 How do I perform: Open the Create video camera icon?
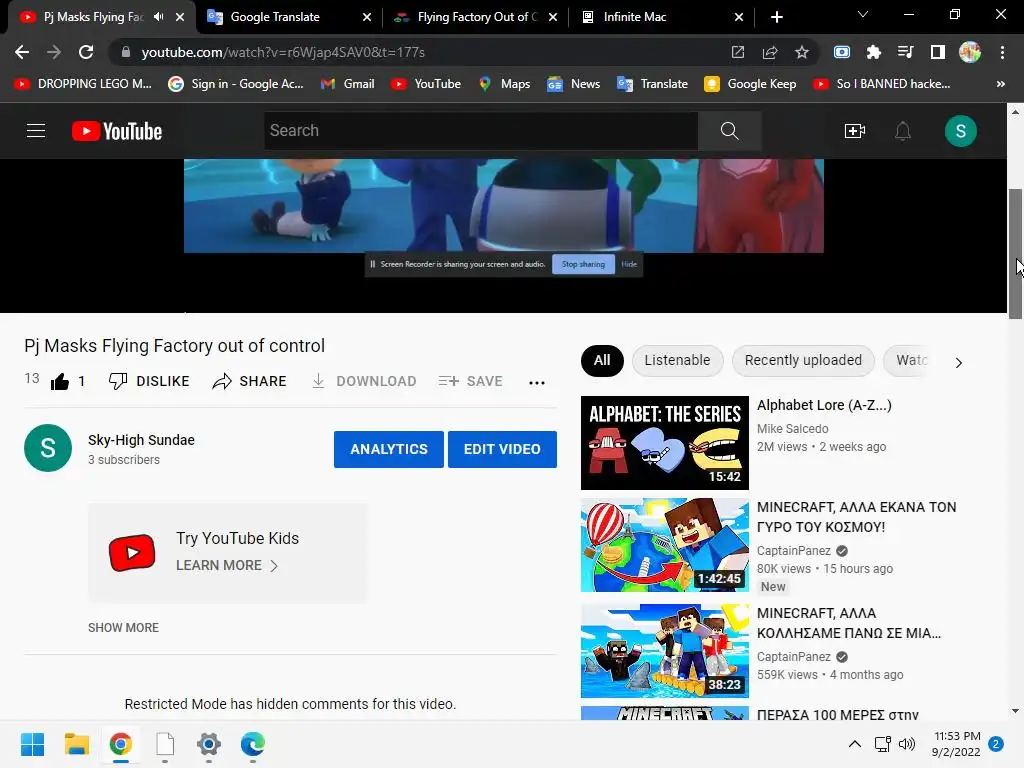click(x=855, y=131)
